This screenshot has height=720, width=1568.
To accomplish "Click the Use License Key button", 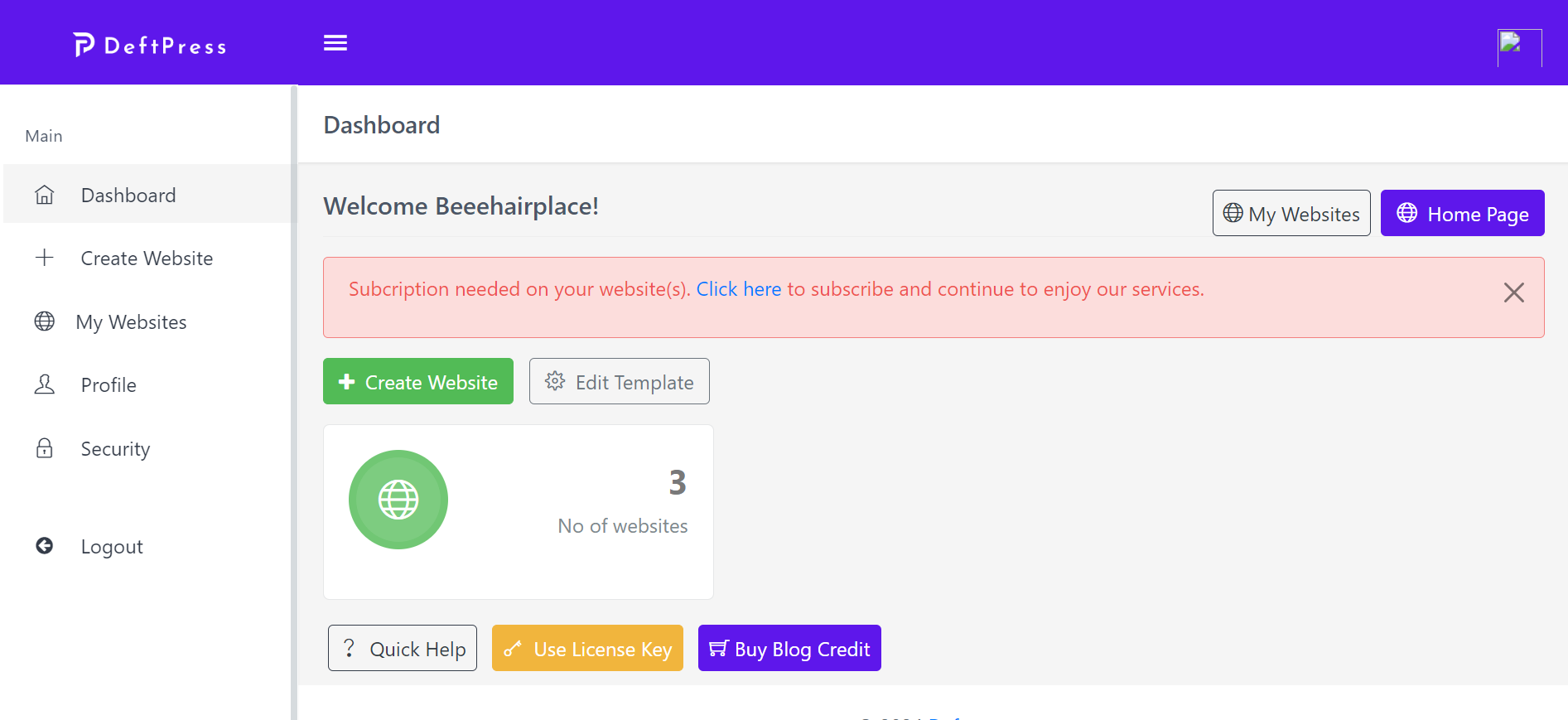I will (587, 649).
